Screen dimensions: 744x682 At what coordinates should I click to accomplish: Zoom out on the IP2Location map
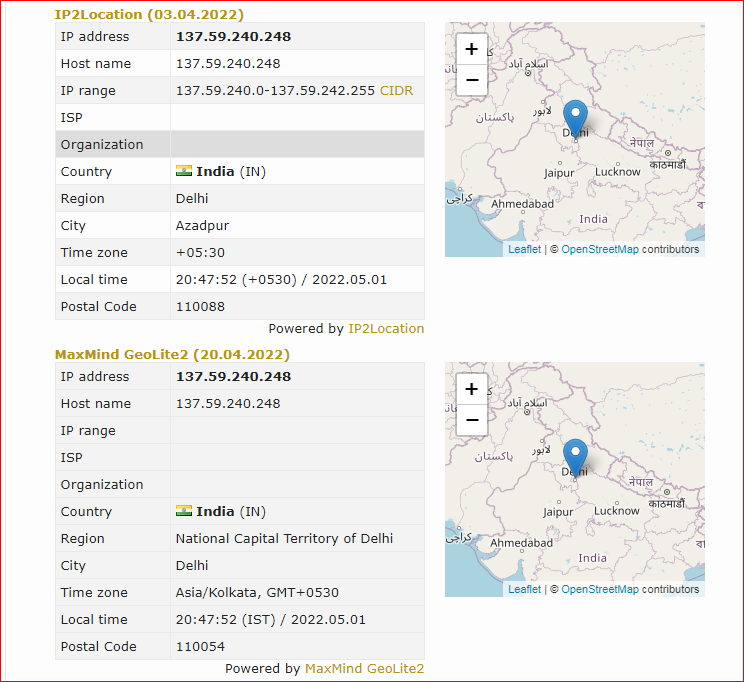coord(472,80)
